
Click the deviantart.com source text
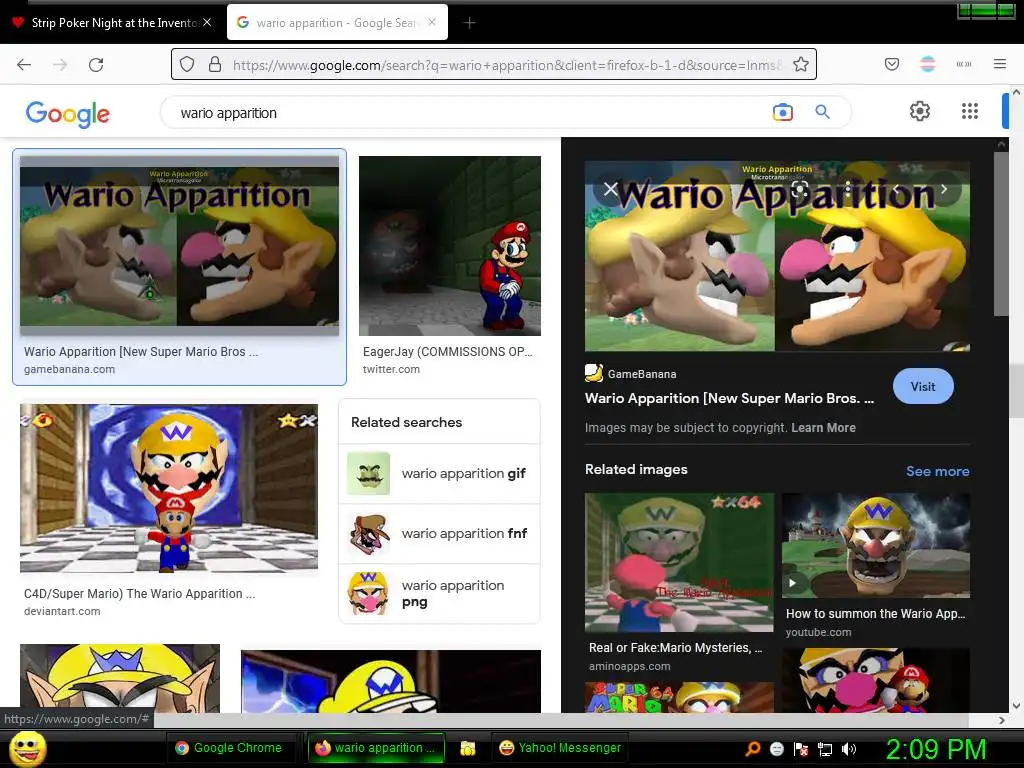62,611
